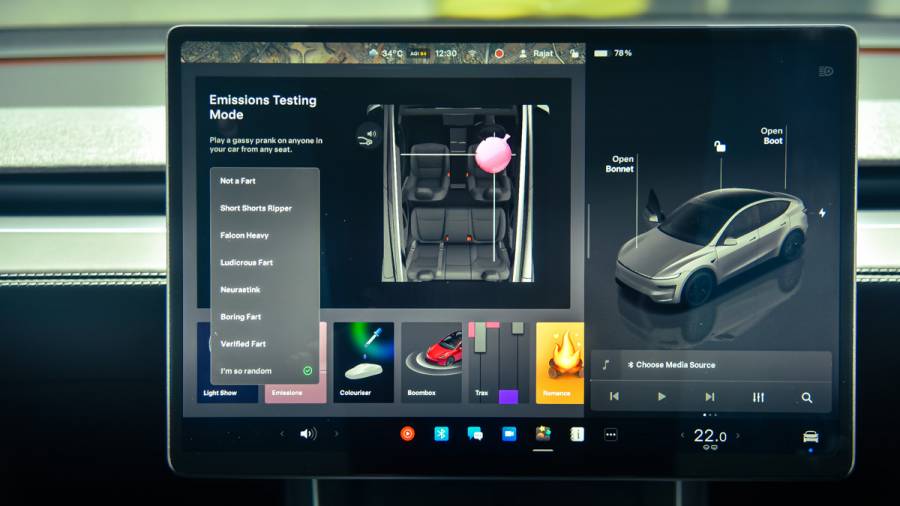Tap the unlock padlock above car

pyautogui.click(x=719, y=146)
